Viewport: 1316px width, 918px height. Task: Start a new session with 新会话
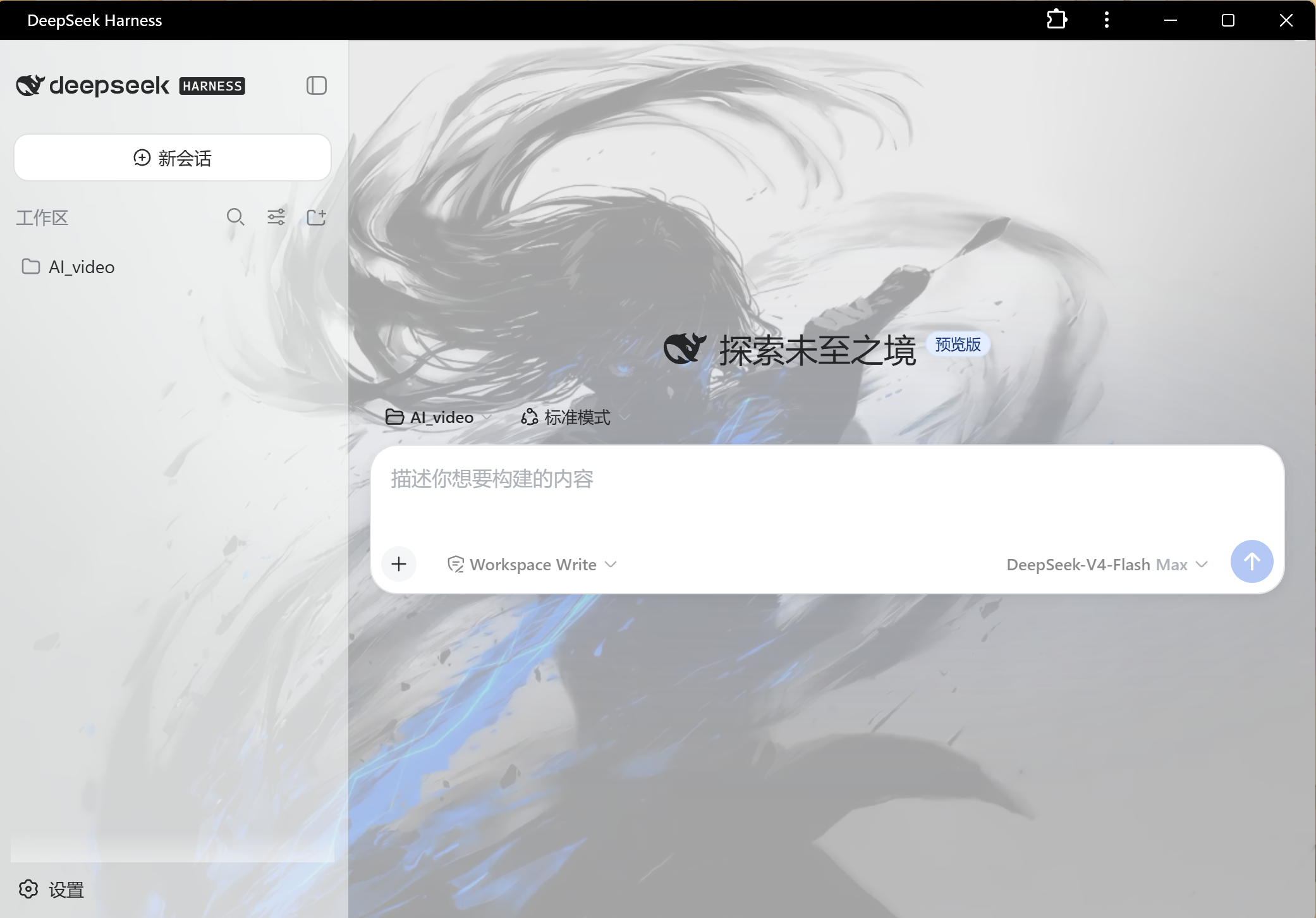[x=173, y=157]
